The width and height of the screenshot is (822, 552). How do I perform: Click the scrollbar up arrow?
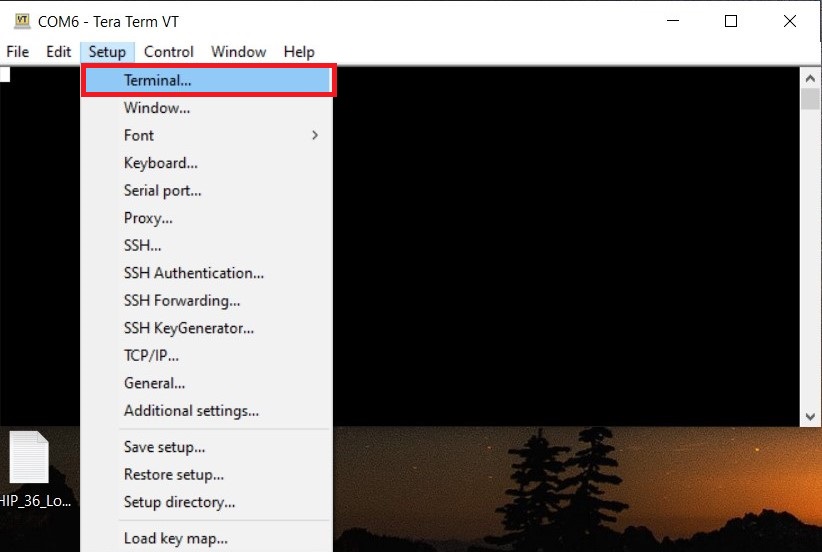click(810, 78)
